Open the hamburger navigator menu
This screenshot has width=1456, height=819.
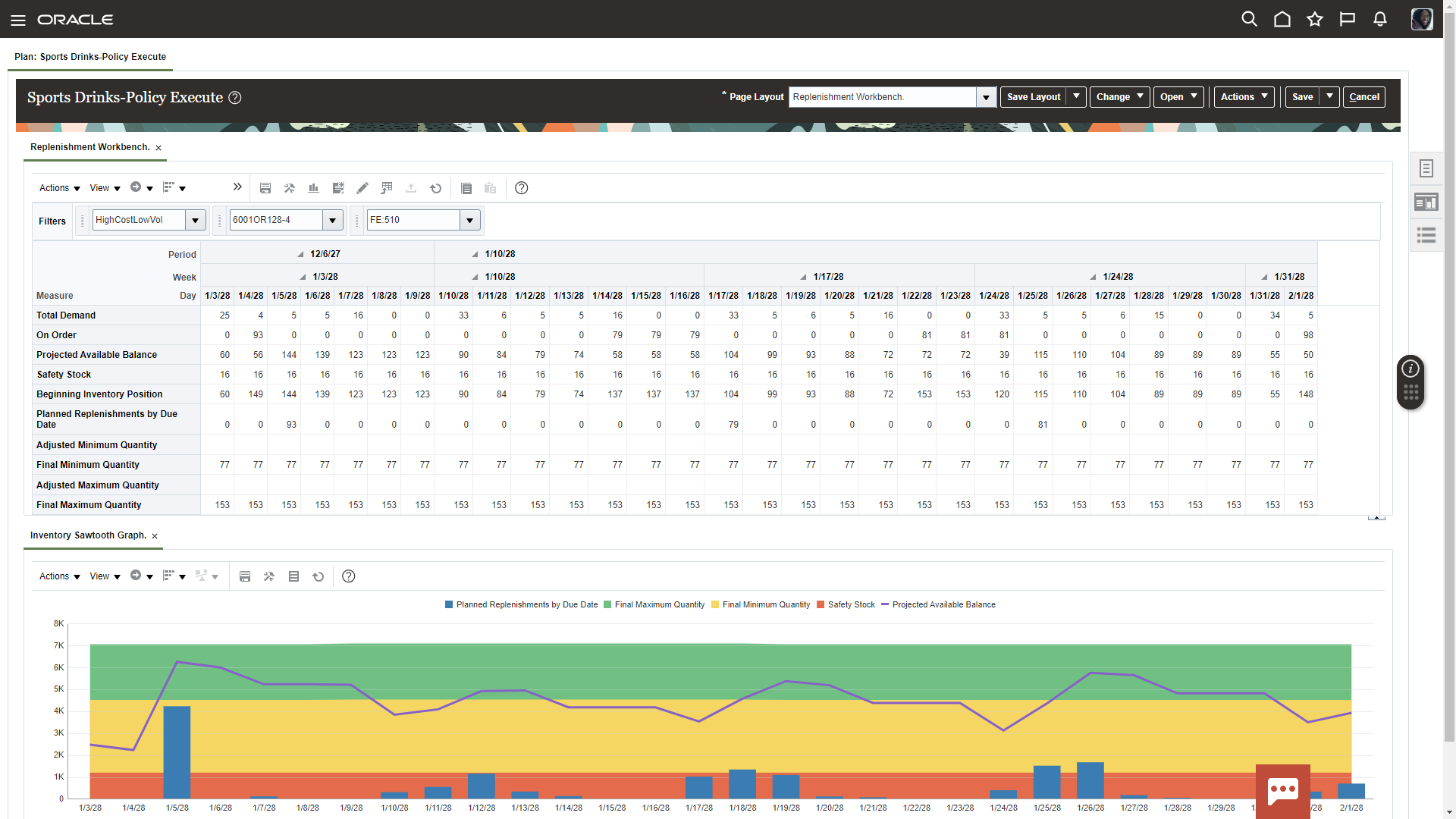(x=18, y=20)
